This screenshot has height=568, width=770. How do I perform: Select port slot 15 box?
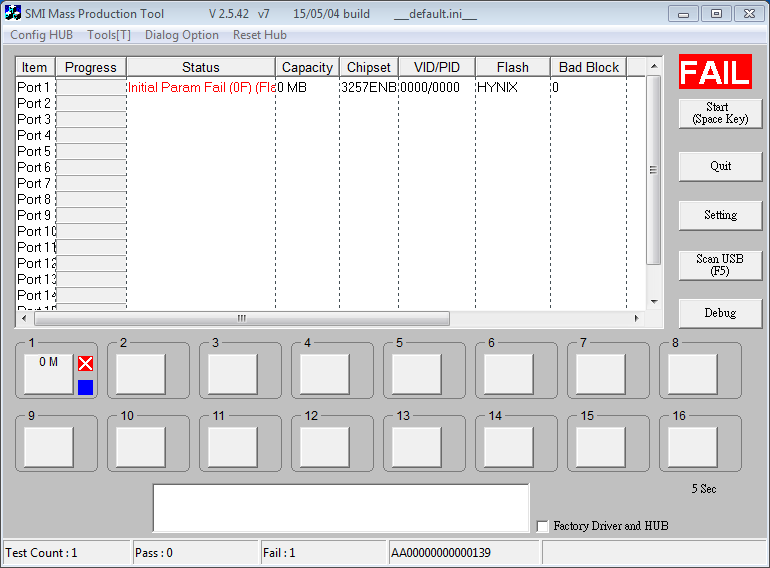601,447
